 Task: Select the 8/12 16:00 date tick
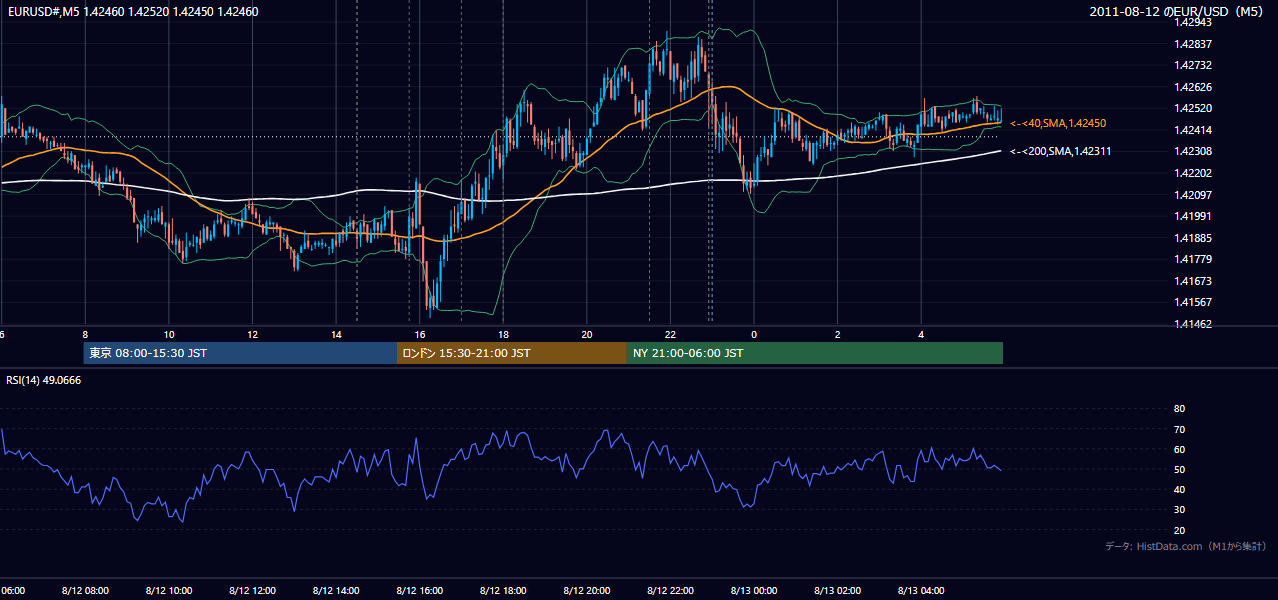[420, 591]
